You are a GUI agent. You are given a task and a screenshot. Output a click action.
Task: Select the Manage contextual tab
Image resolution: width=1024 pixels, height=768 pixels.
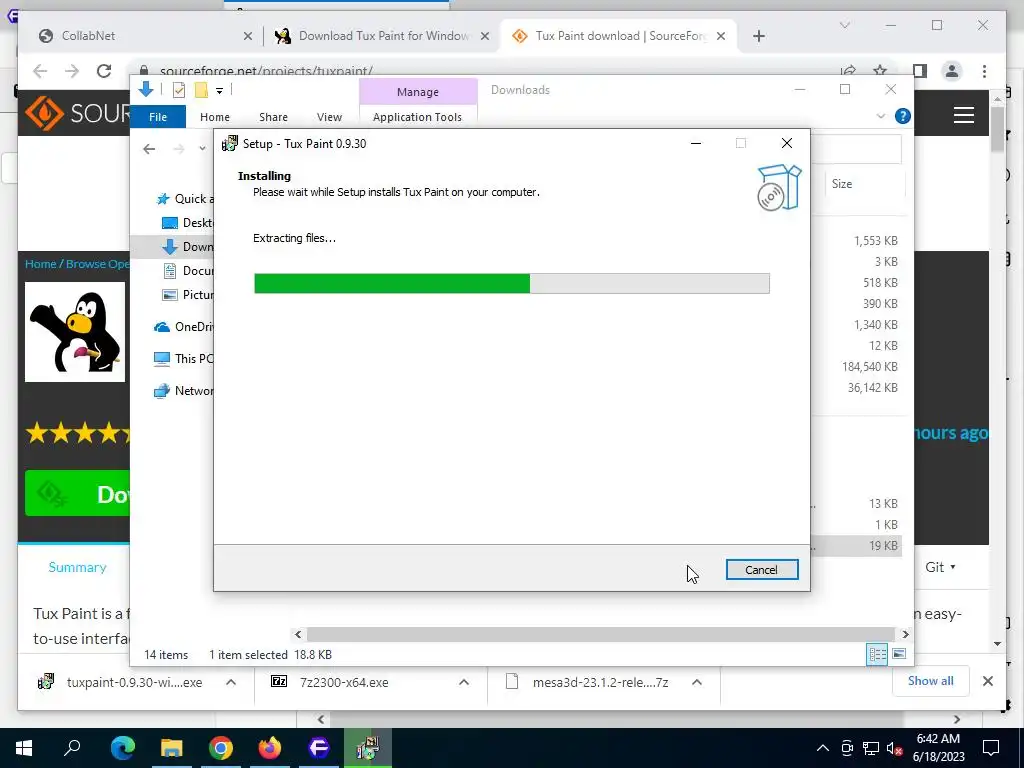[x=417, y=92]
